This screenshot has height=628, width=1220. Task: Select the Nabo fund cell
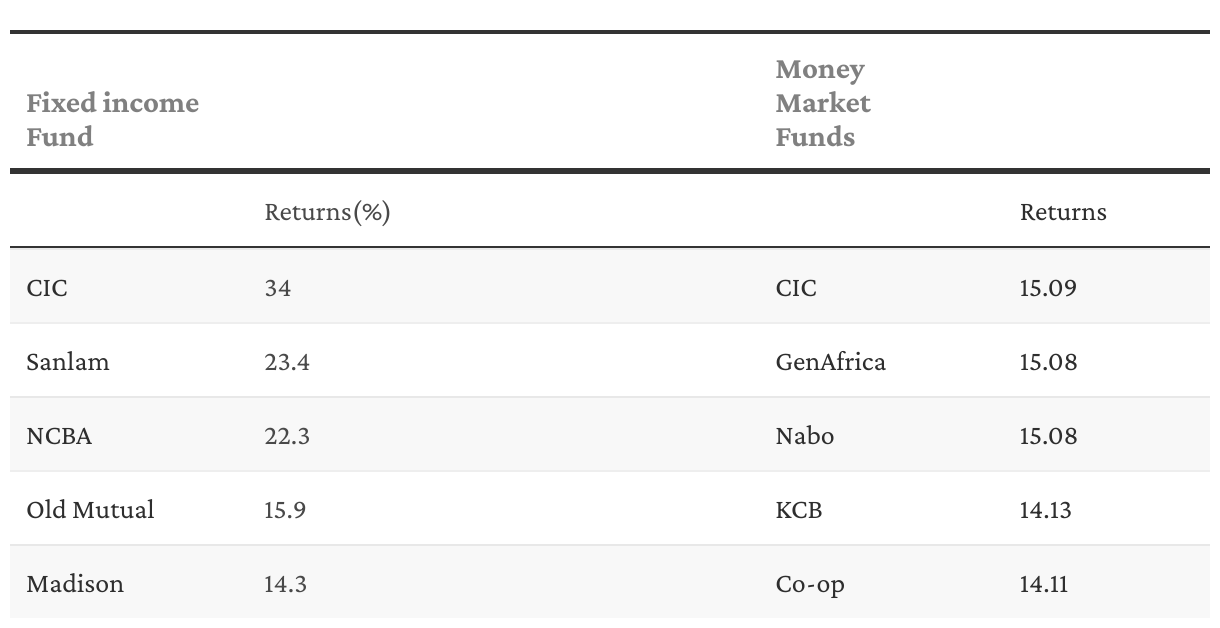tap(804, 436)
